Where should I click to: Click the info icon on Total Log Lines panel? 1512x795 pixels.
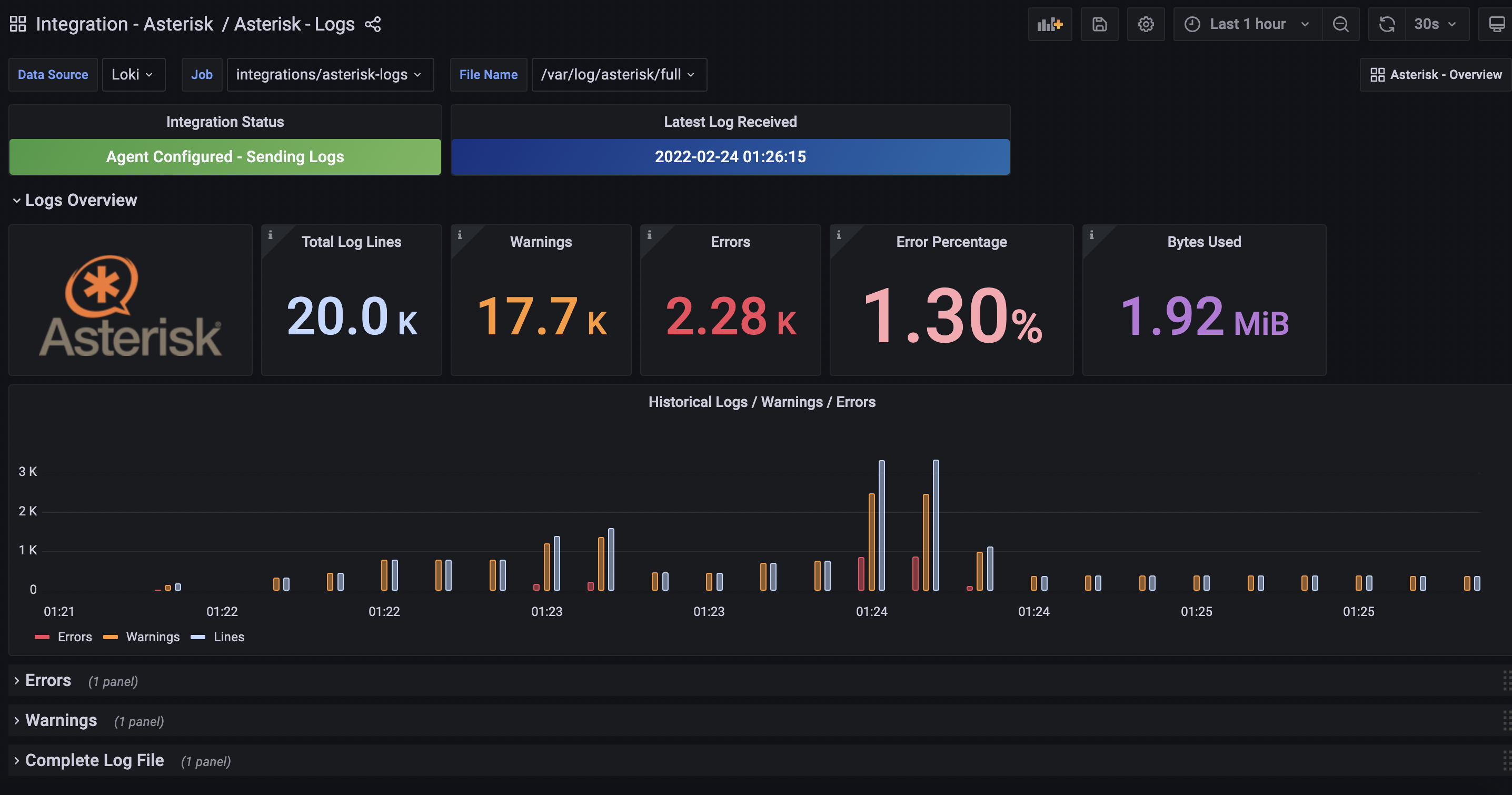(271, 234)
